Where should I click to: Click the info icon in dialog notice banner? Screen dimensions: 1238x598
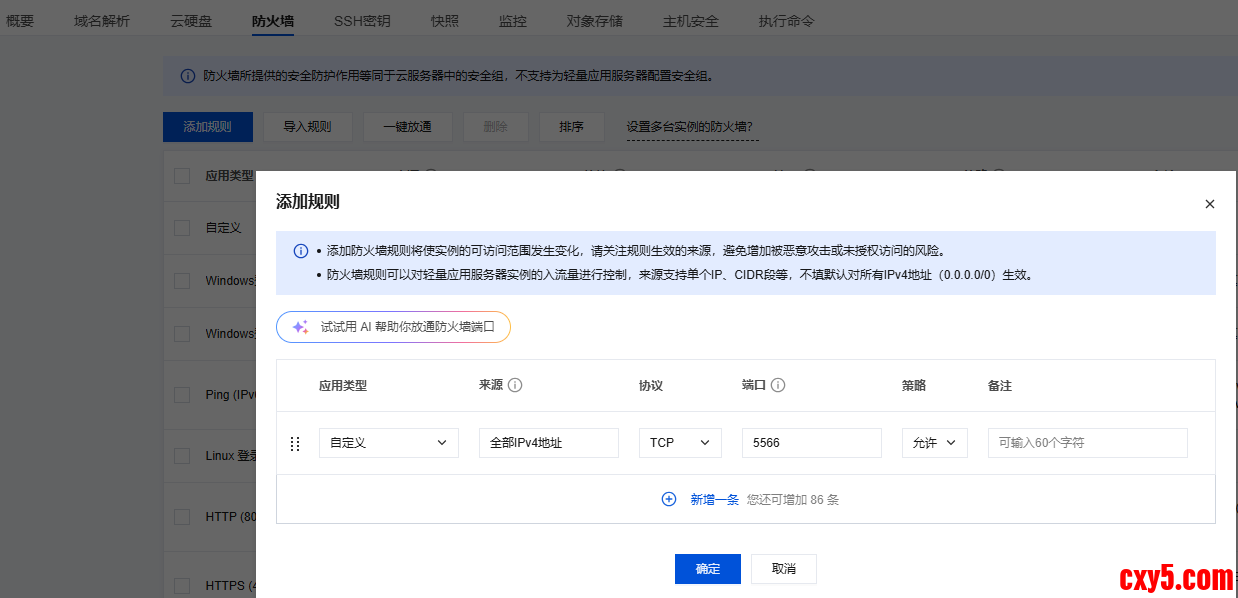click(x=301, y=251)
